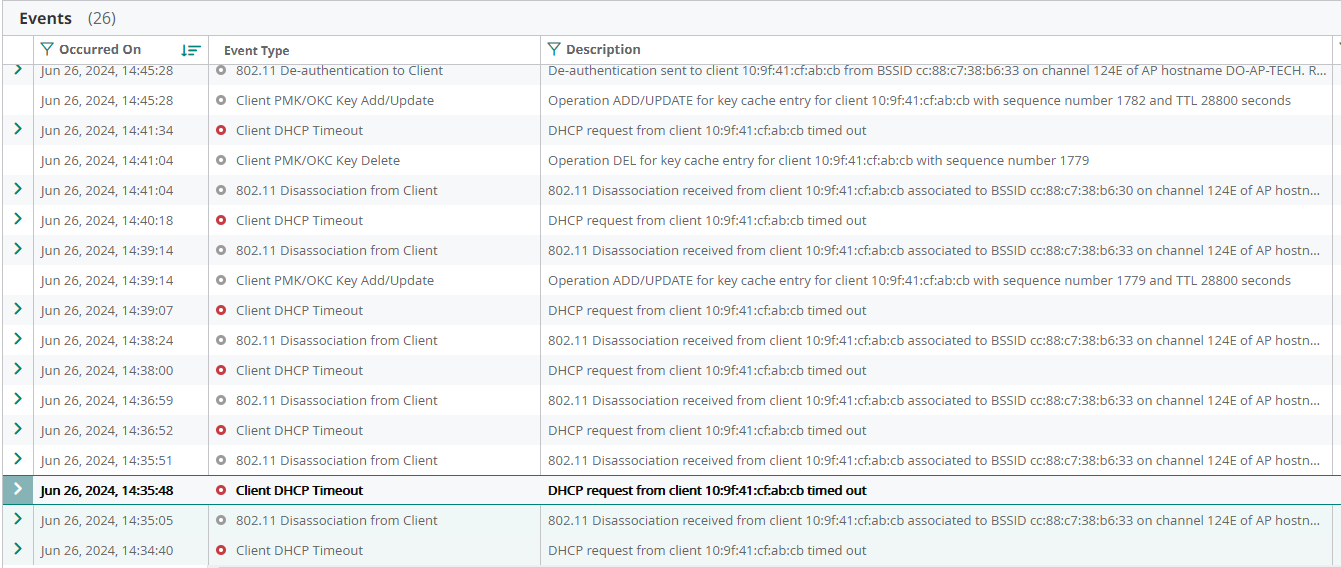
Task: Toggle sort order icon in Occurred On column
Action: [191, 50]
